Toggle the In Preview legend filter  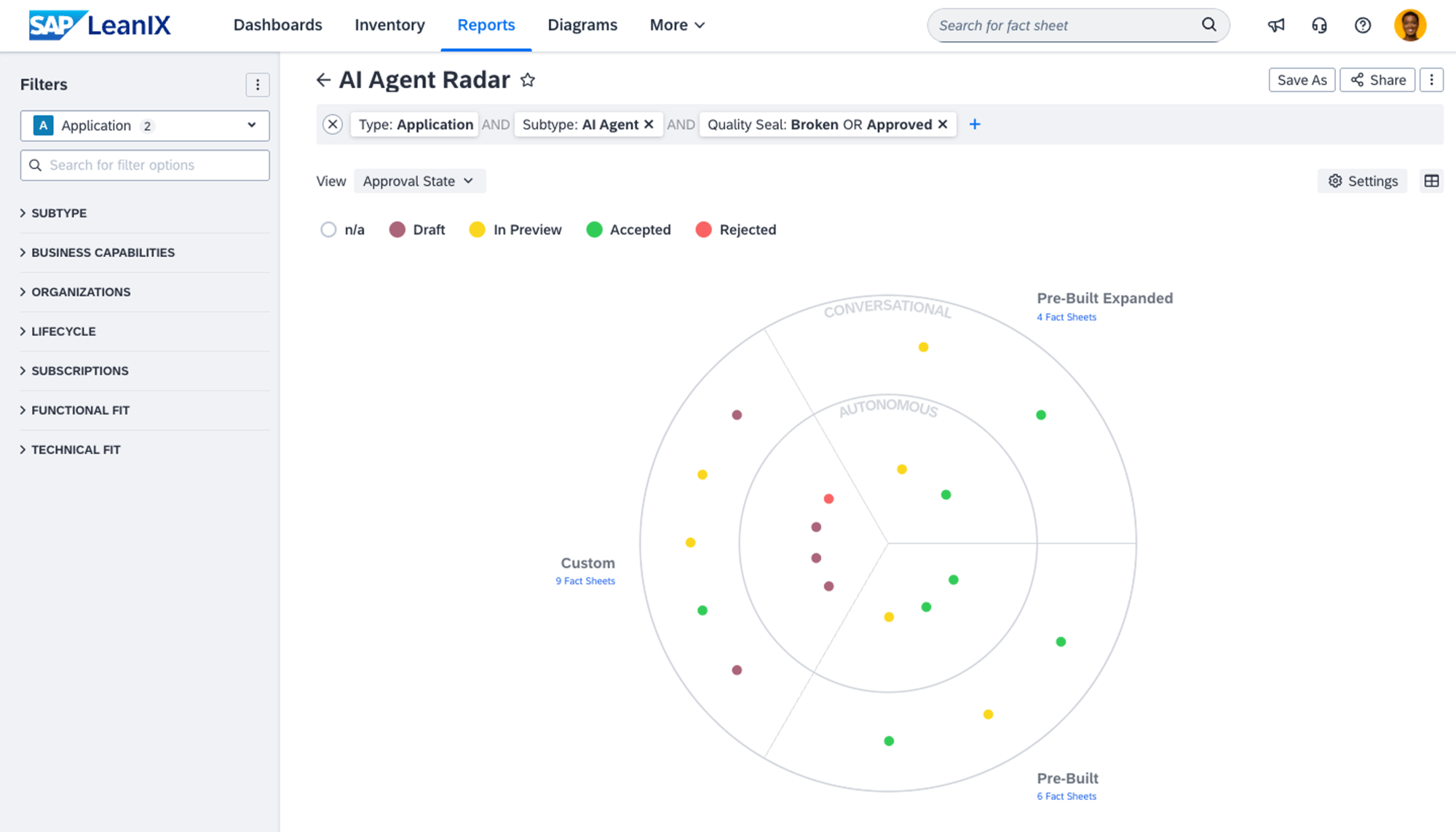click(515, 229)
